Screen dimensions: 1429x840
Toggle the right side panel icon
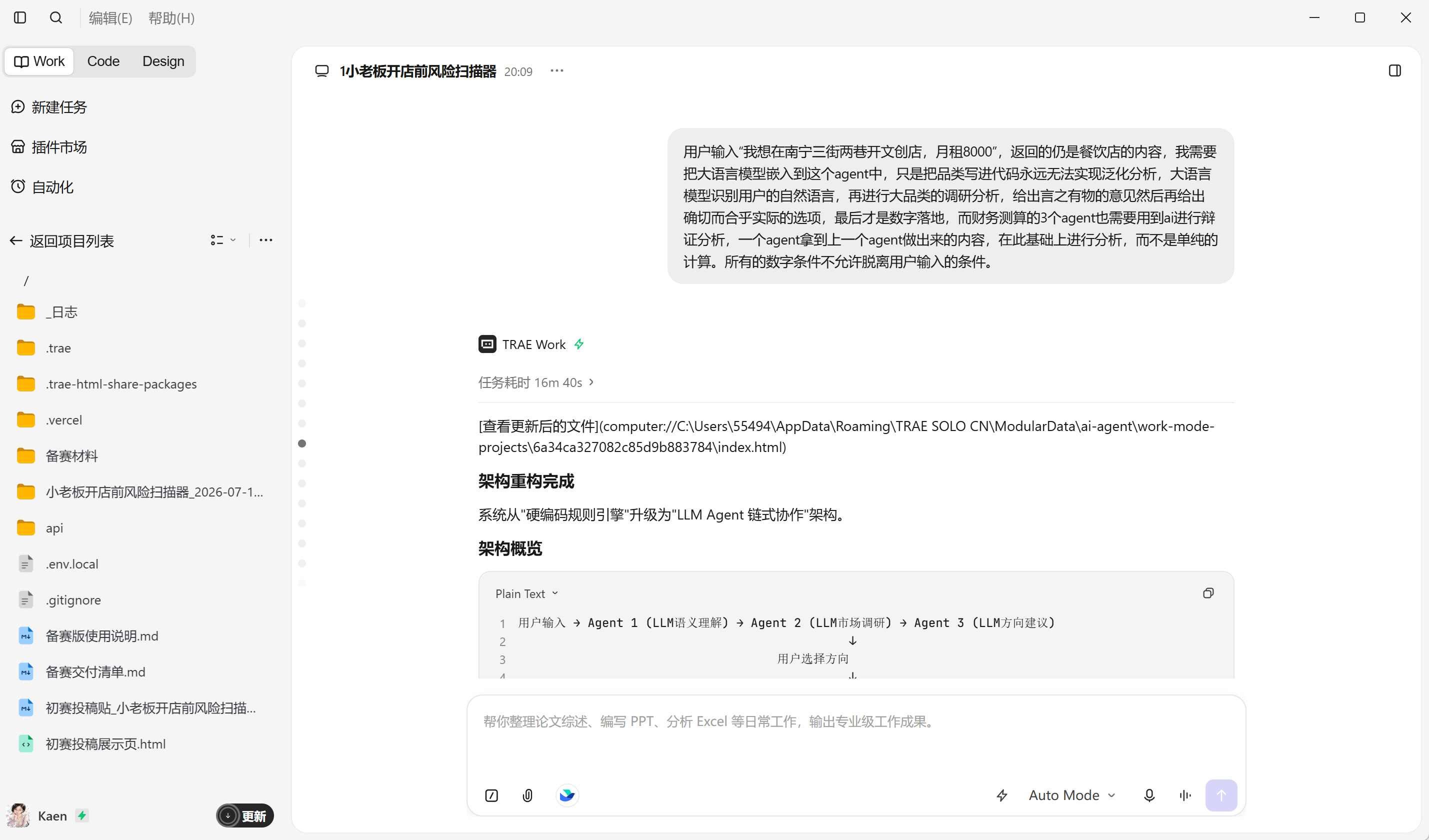1394,71
